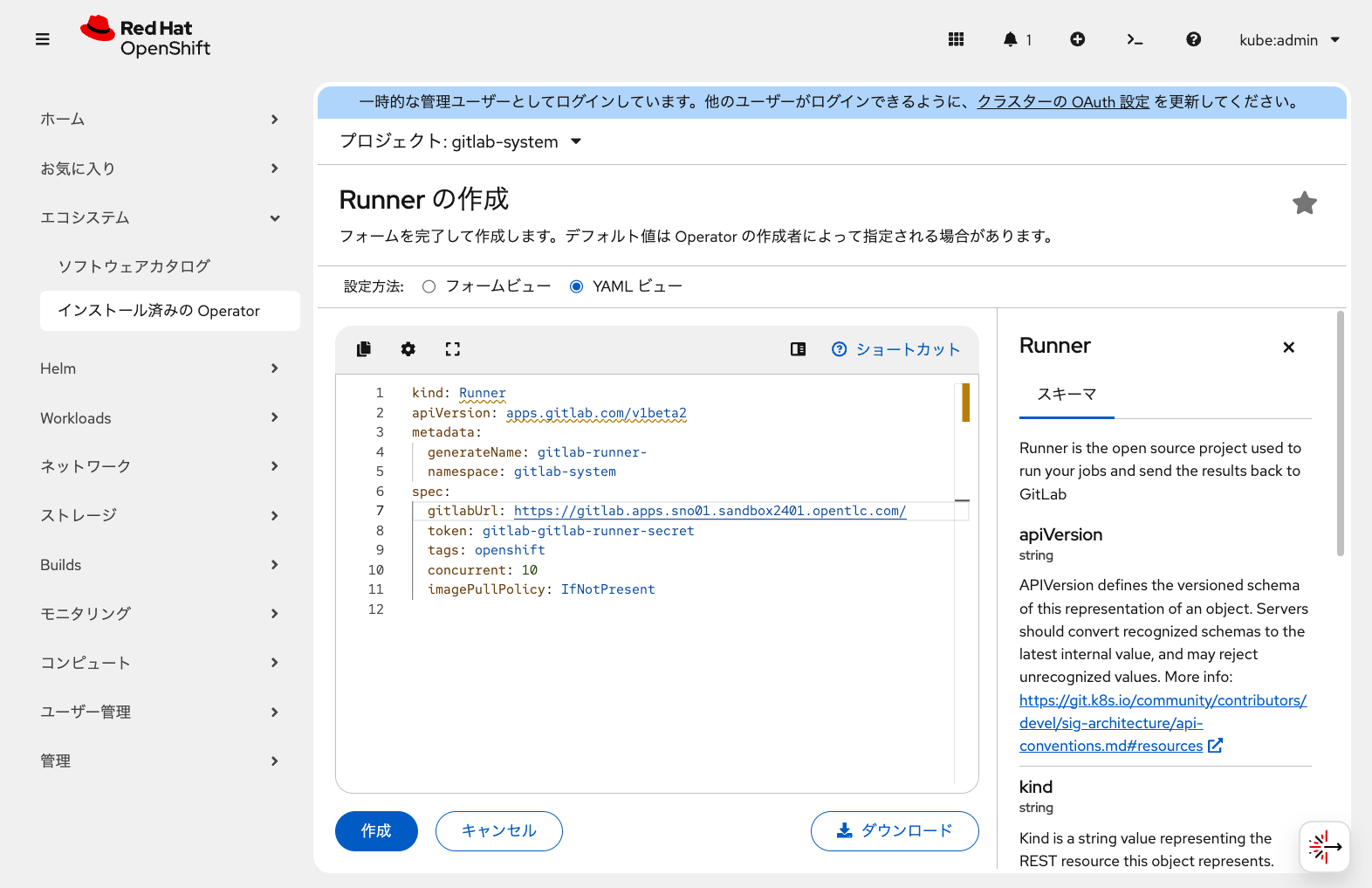The width and height of the screenshot is (1372, 888).
Task: Click the 作成 button
Action: pyautogui.click(x=376, y=831)
